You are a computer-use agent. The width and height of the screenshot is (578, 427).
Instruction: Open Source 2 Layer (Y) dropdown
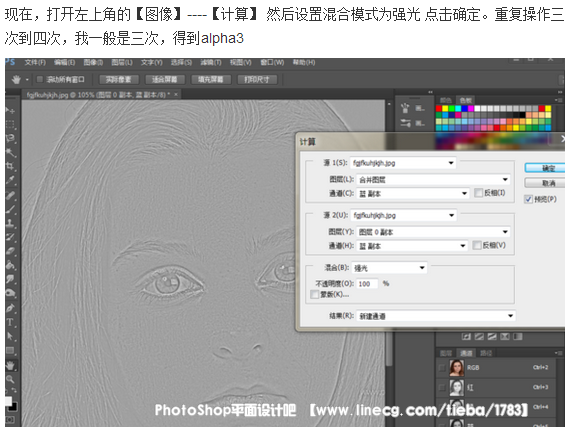433,232
